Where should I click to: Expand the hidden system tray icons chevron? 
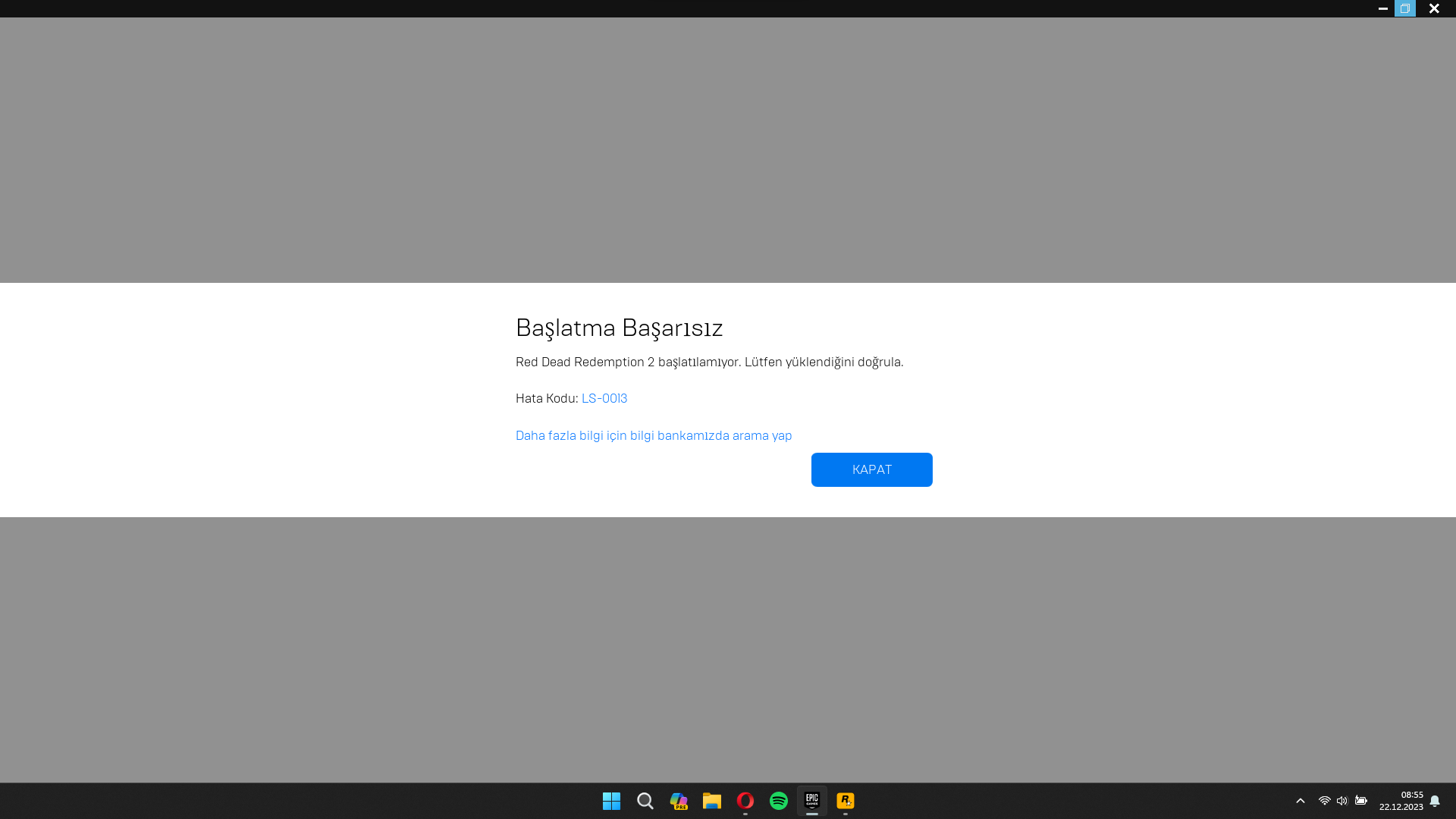point(1300,801)
